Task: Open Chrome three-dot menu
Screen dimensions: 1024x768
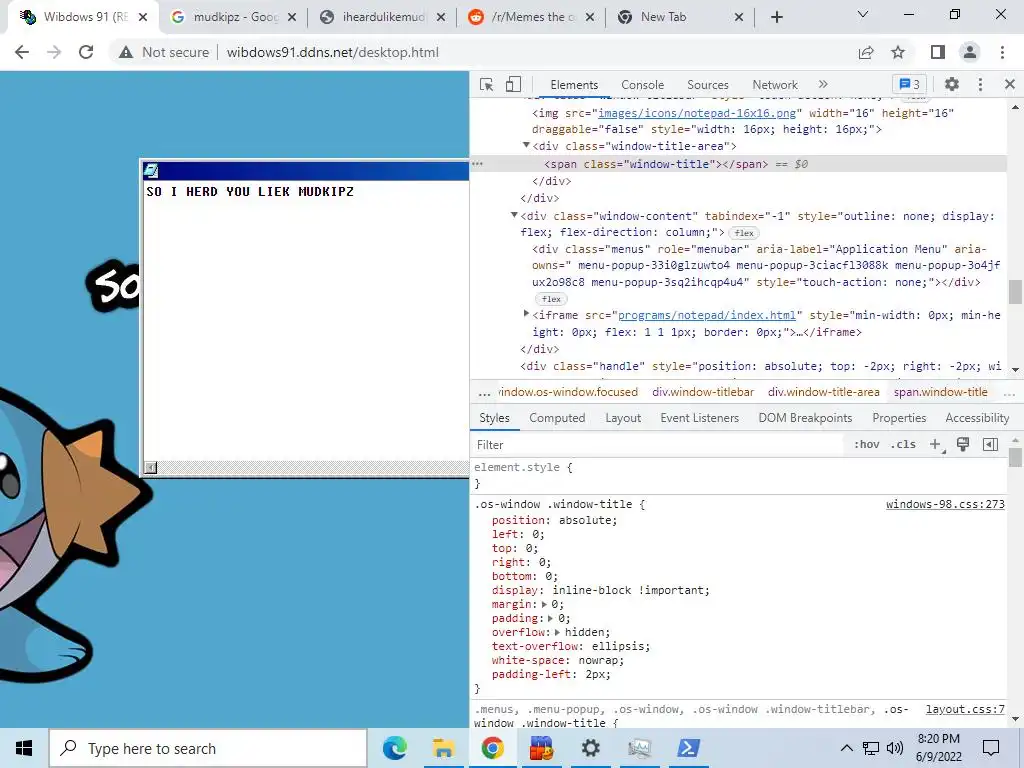Action: tap(1002, 52)
